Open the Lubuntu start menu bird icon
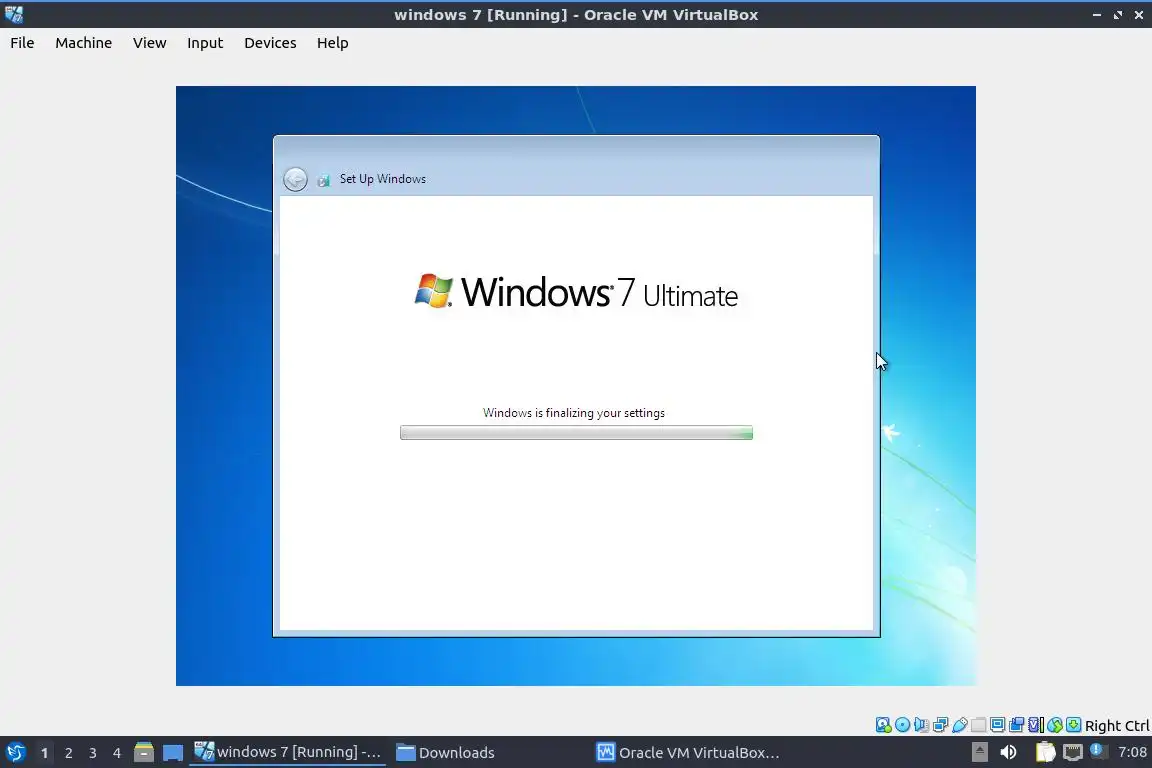Viewport: 1152px width, 768px height. tap(15, 752)
